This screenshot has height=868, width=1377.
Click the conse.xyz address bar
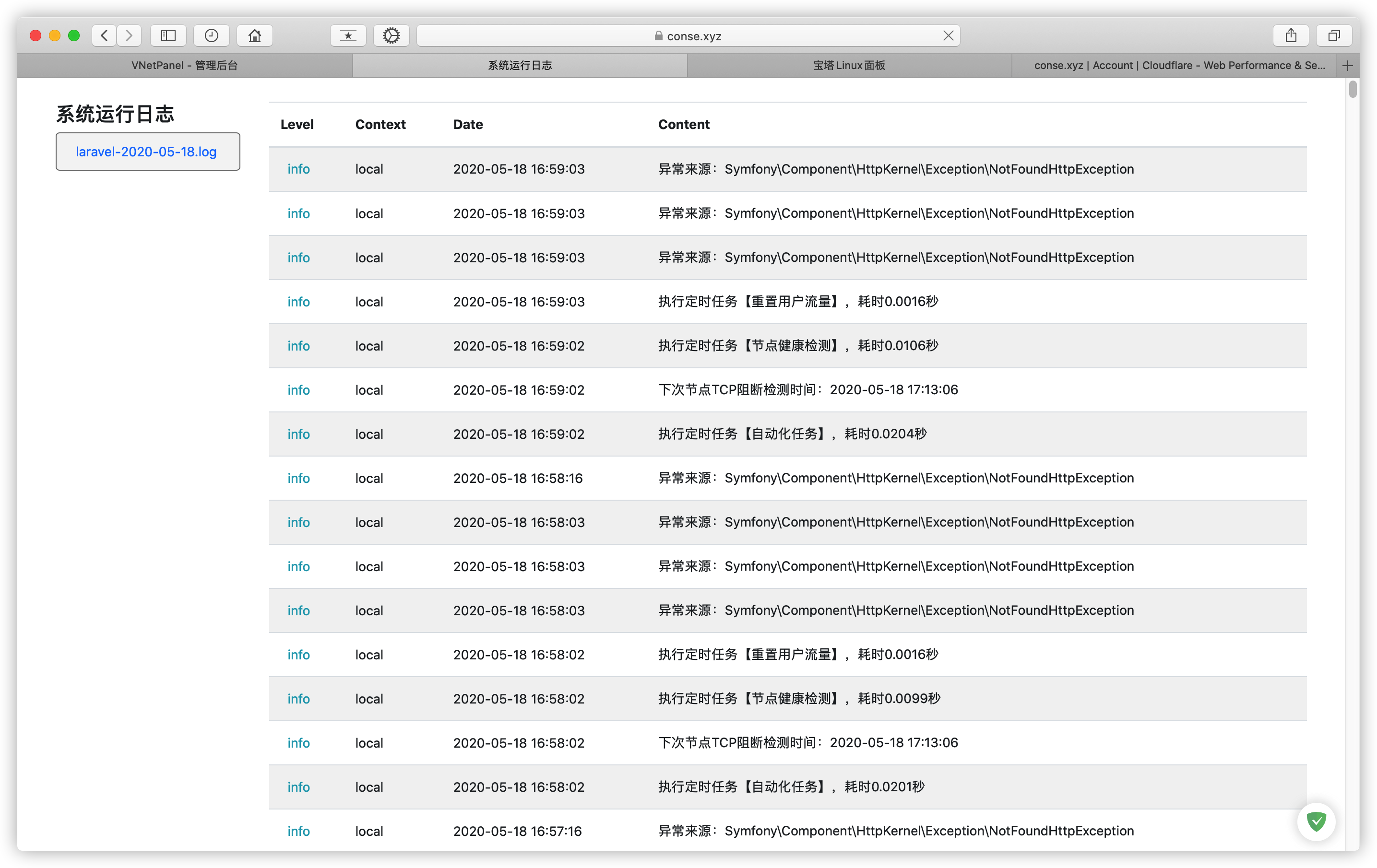point(688,35)
